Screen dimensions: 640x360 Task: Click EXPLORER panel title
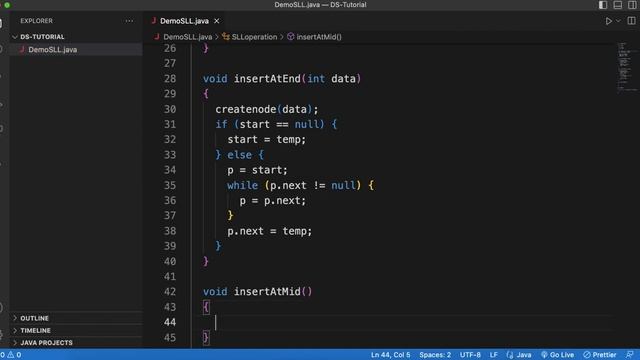(x=36, y=21)
